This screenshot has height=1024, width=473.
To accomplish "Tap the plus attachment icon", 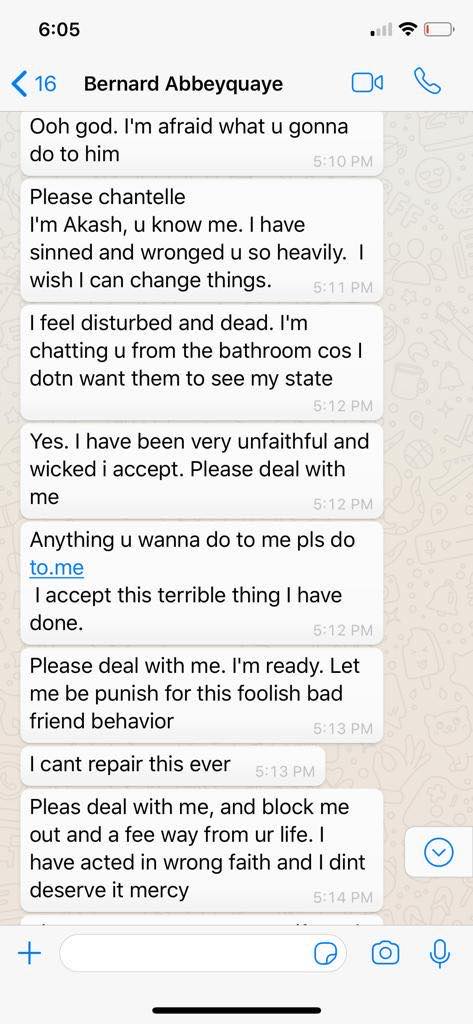I will click(x=29, y=954).
